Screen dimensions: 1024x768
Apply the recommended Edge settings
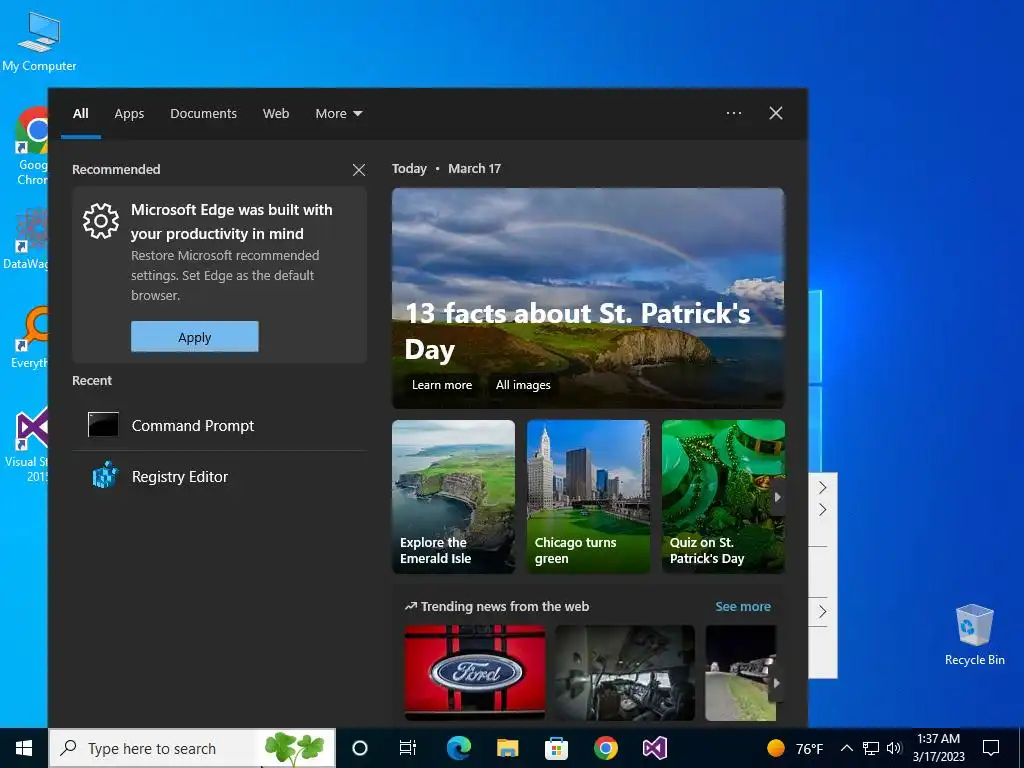click(195, 337)
